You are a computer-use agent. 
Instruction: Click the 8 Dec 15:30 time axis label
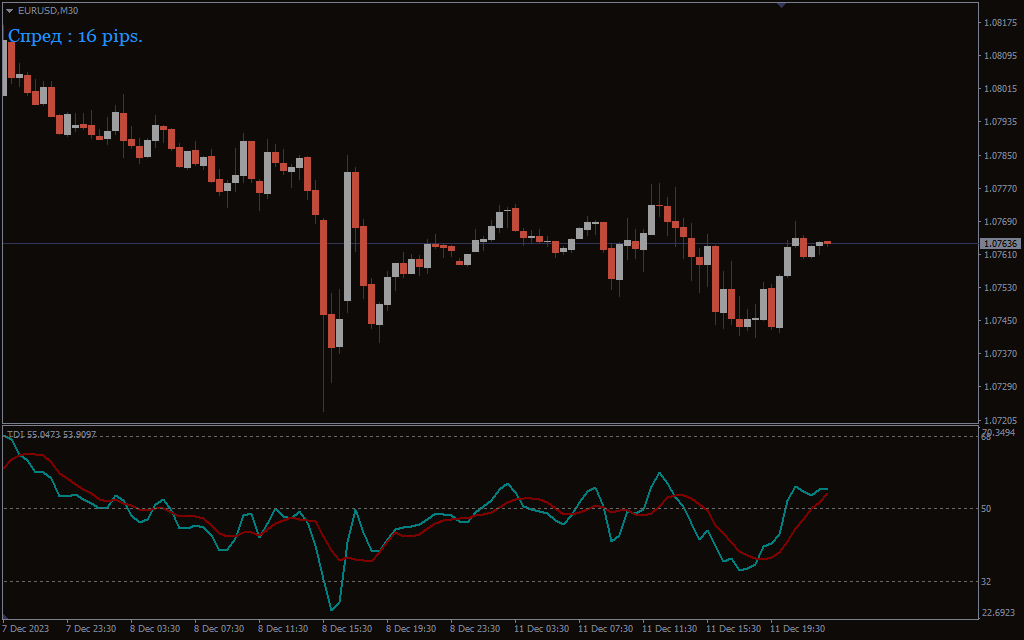tap(347, 629)
